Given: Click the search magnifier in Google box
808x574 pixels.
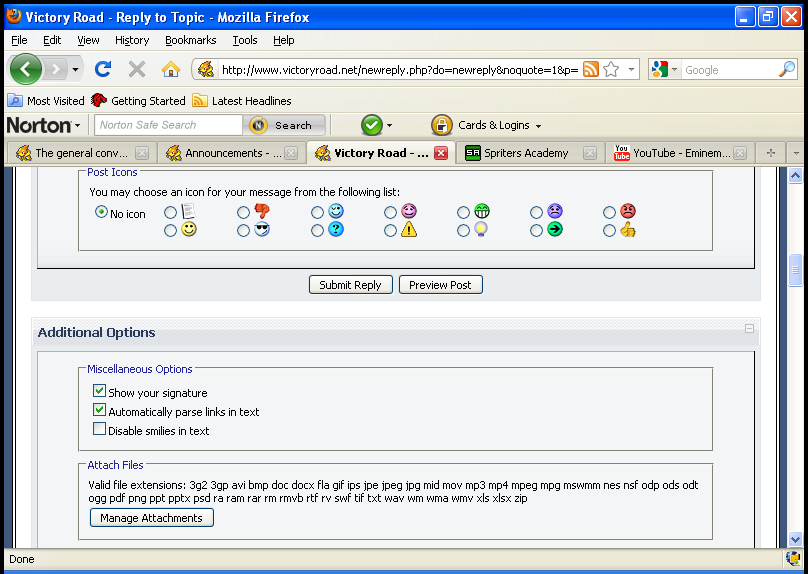Looking at the screenshot, I should pos(786,69).
